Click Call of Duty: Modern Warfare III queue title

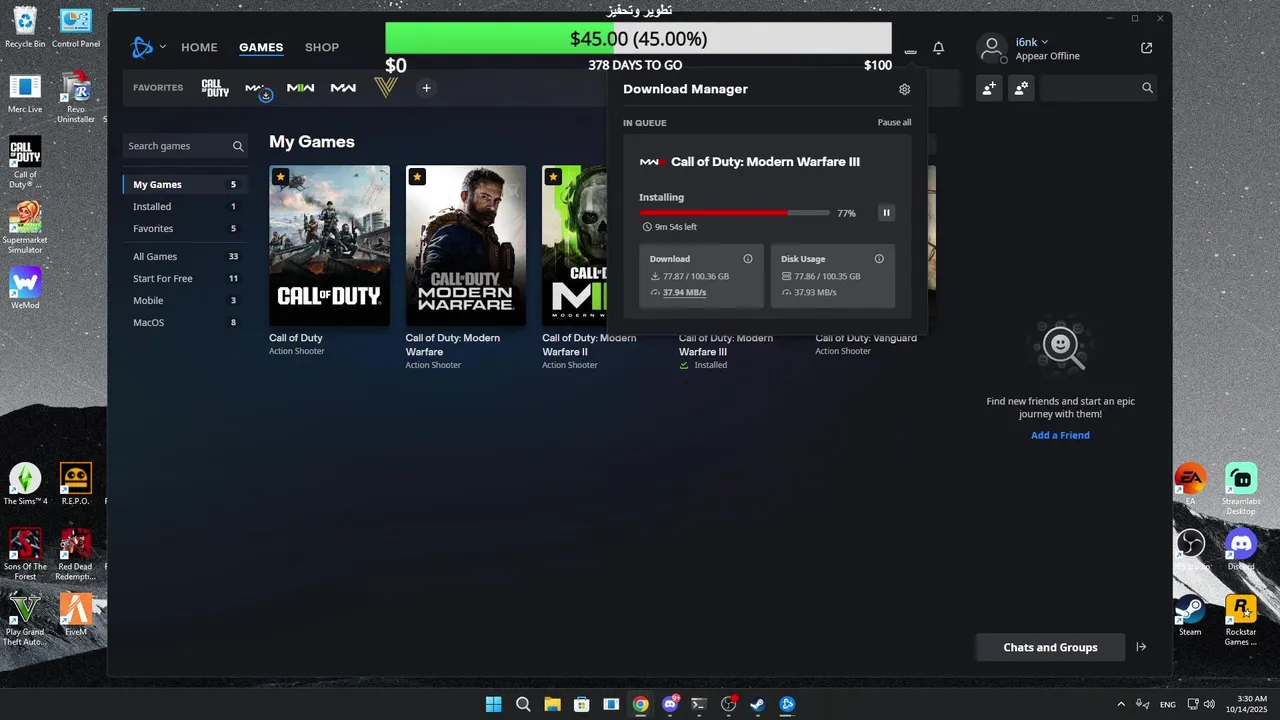click(765, 162)
